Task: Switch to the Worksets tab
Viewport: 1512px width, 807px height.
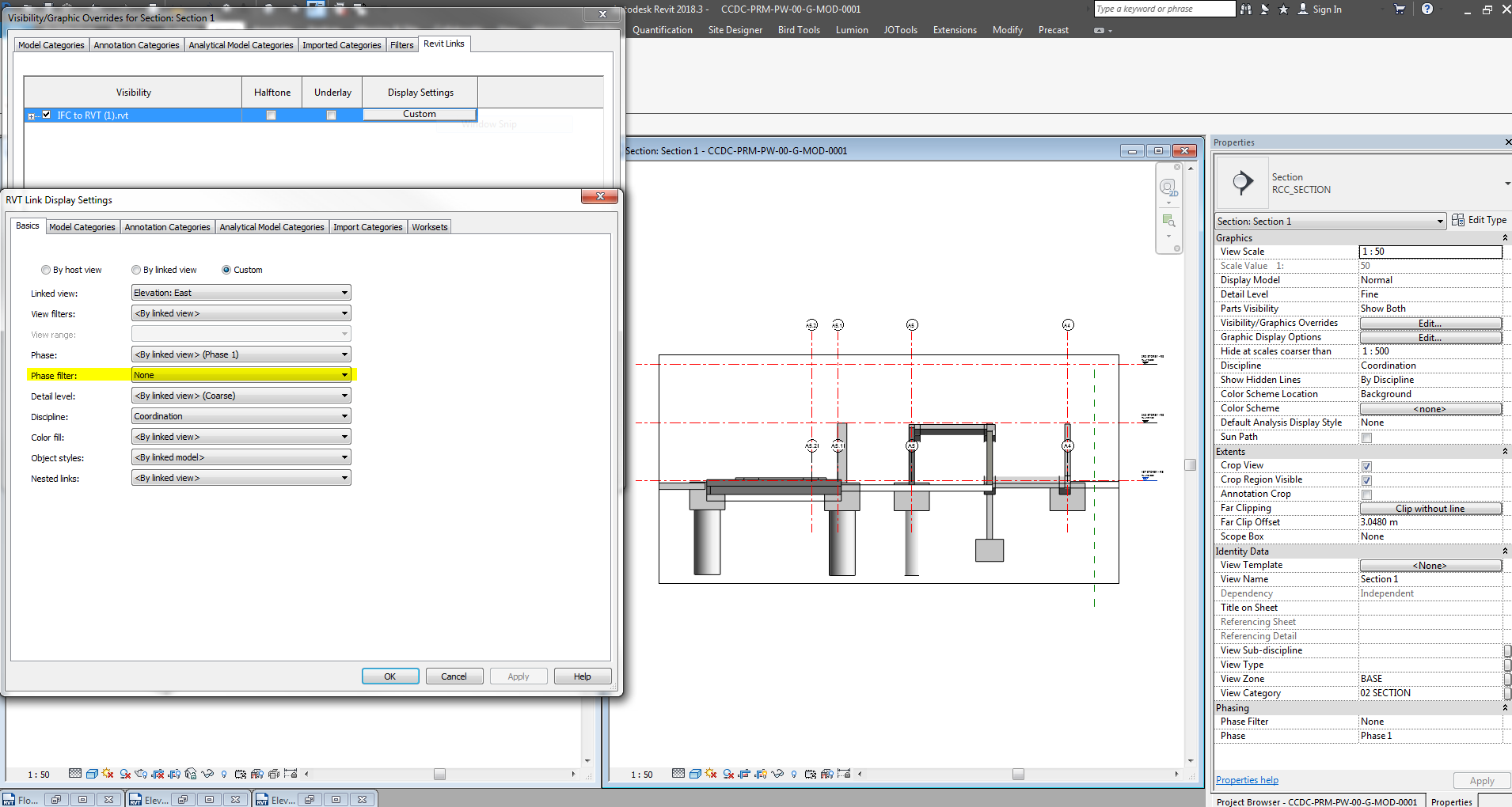Action: [429, 227]
